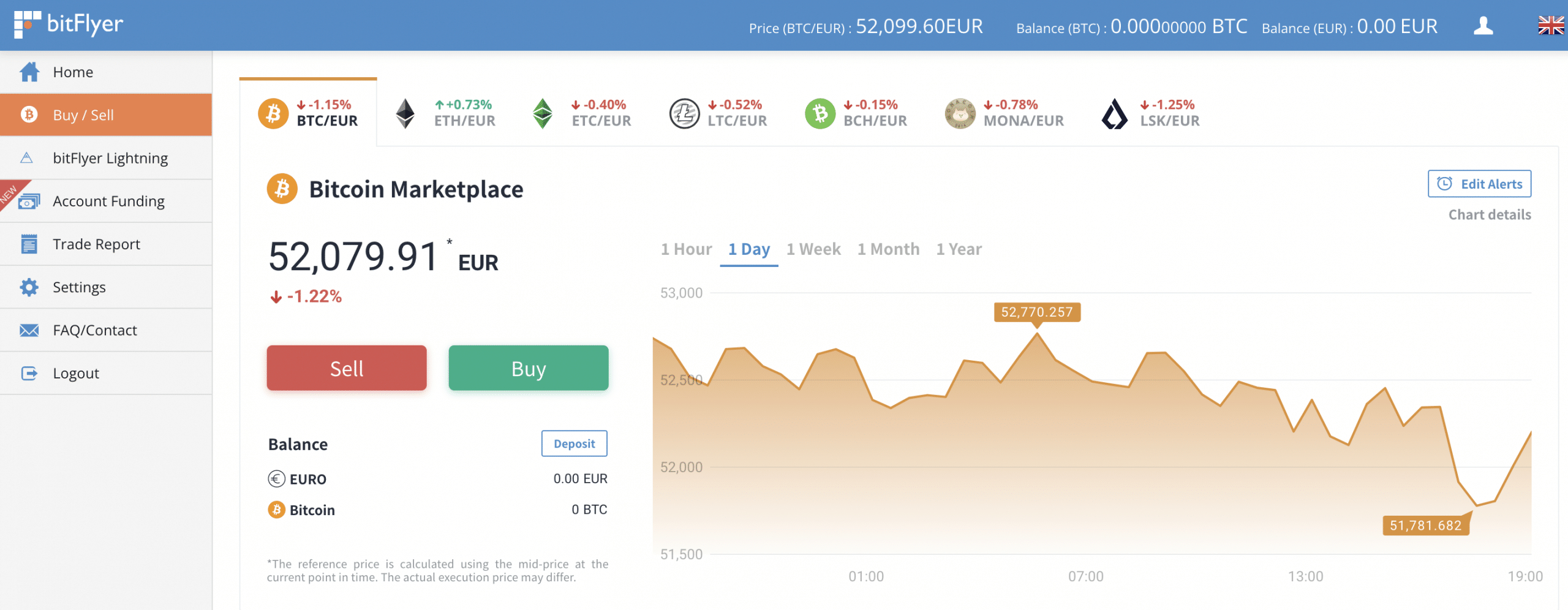Click the FAQ/Contact envelope icon
1568x610 pixels.
point(29,330)
